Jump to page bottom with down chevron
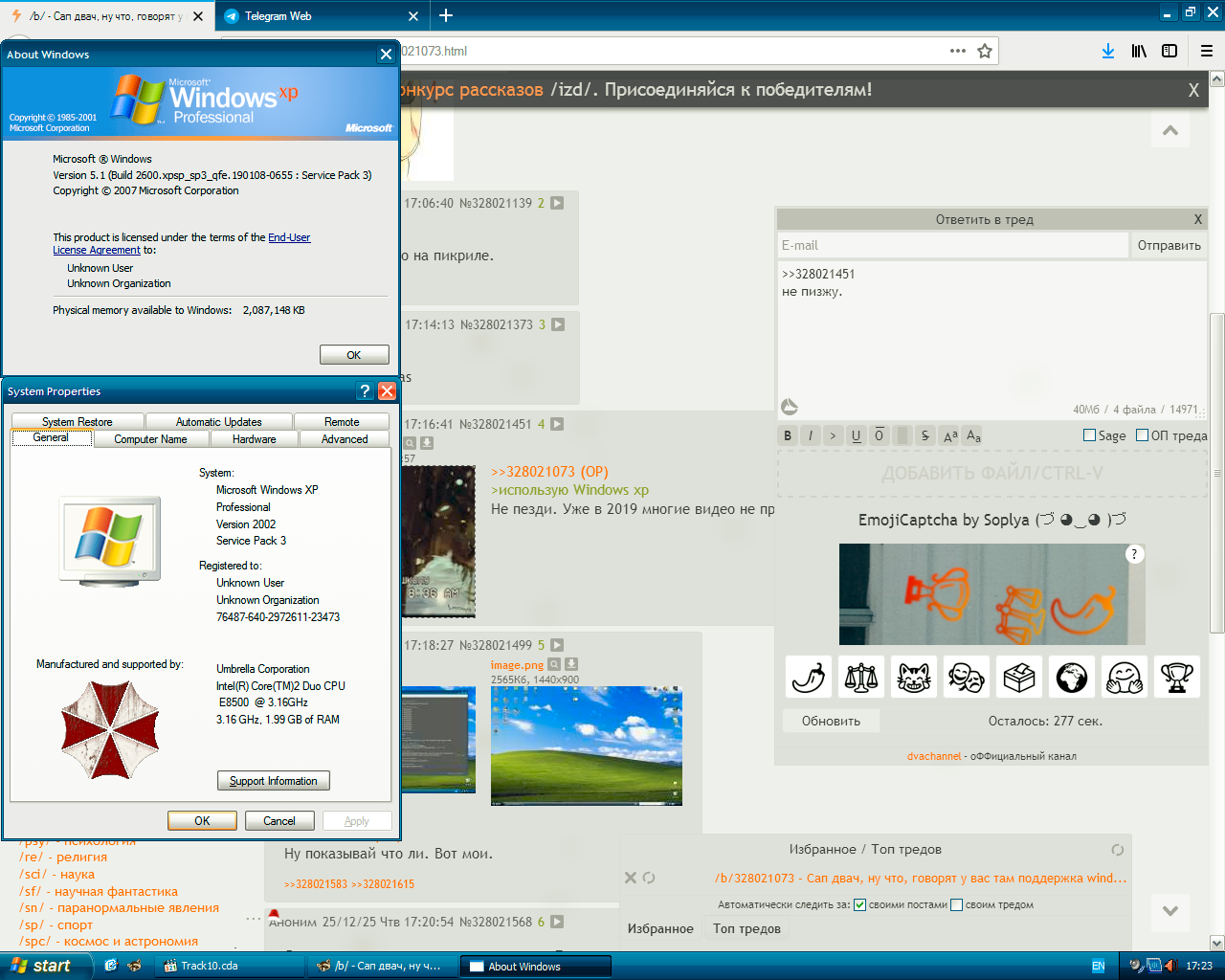Viewport: 1225px width, 980px height. [1170, 910]
